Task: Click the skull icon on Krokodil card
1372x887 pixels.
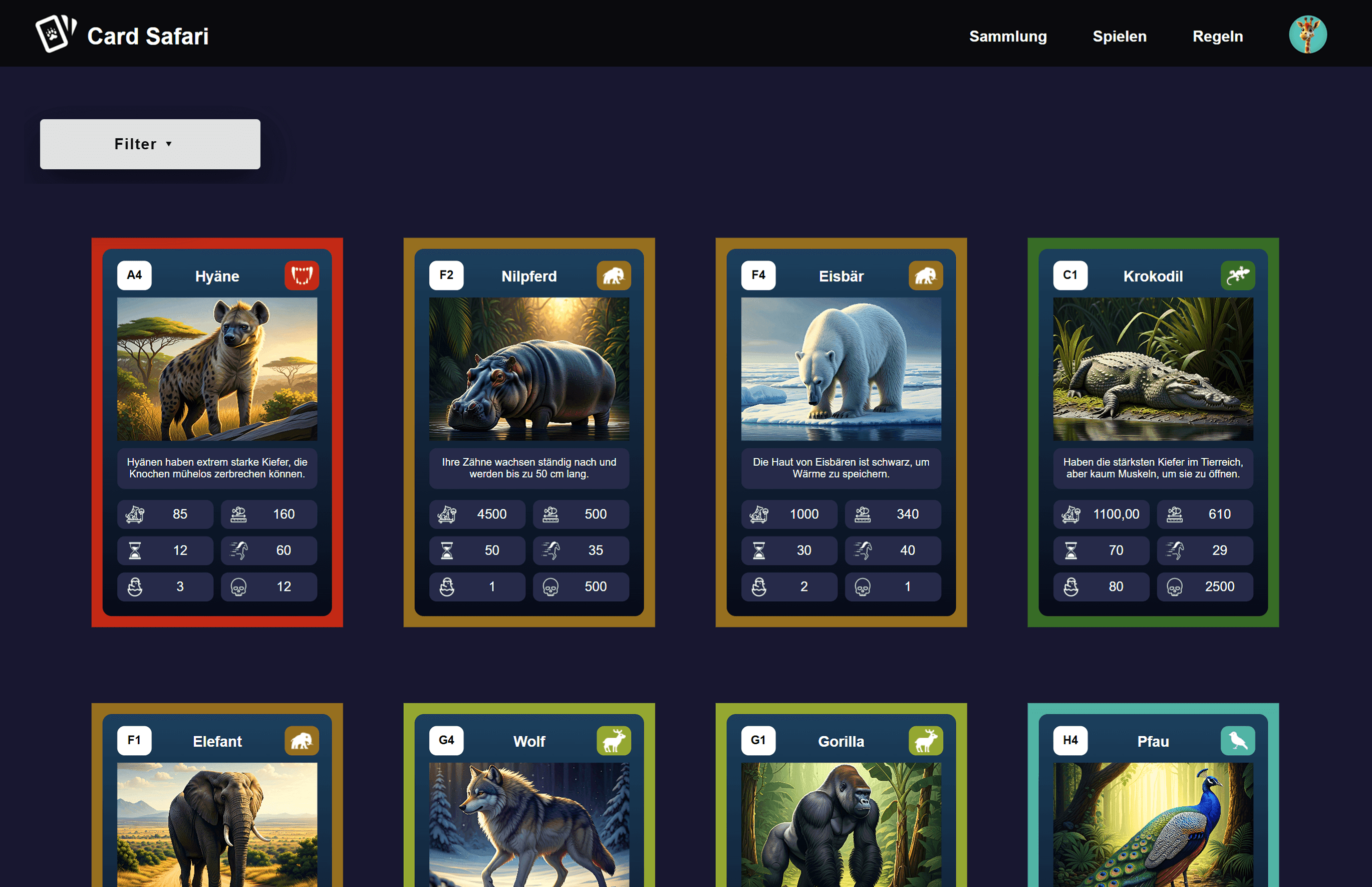Action: tap(1175, 587)
